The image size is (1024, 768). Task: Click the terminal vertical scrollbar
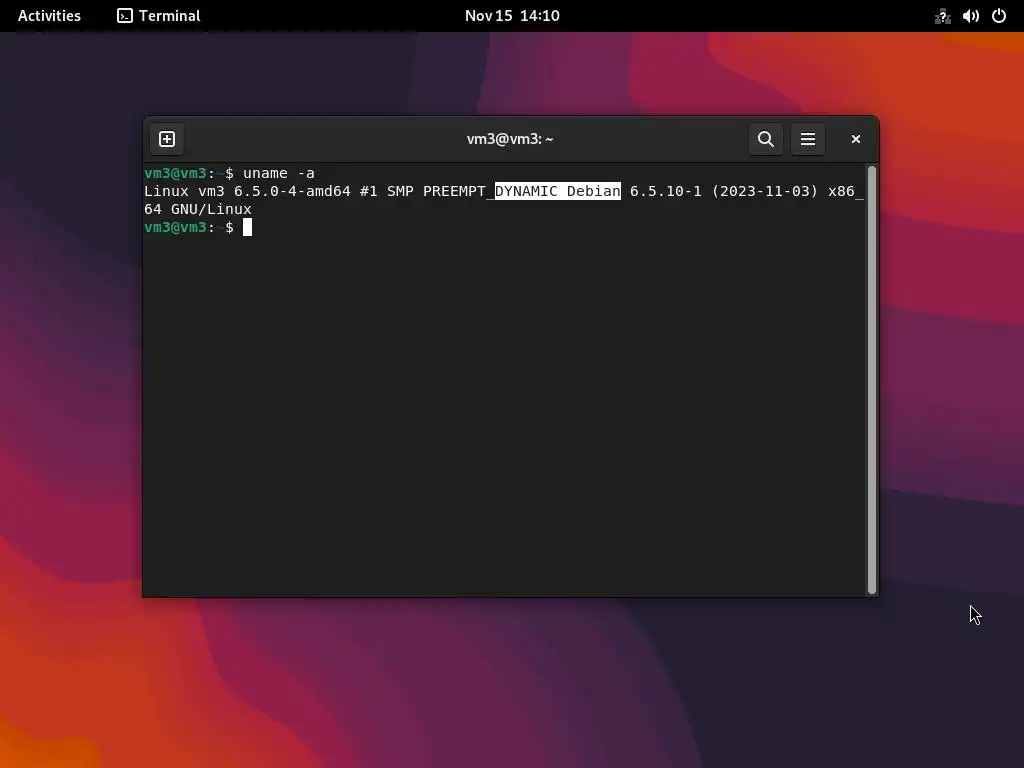tap(871, 379)
